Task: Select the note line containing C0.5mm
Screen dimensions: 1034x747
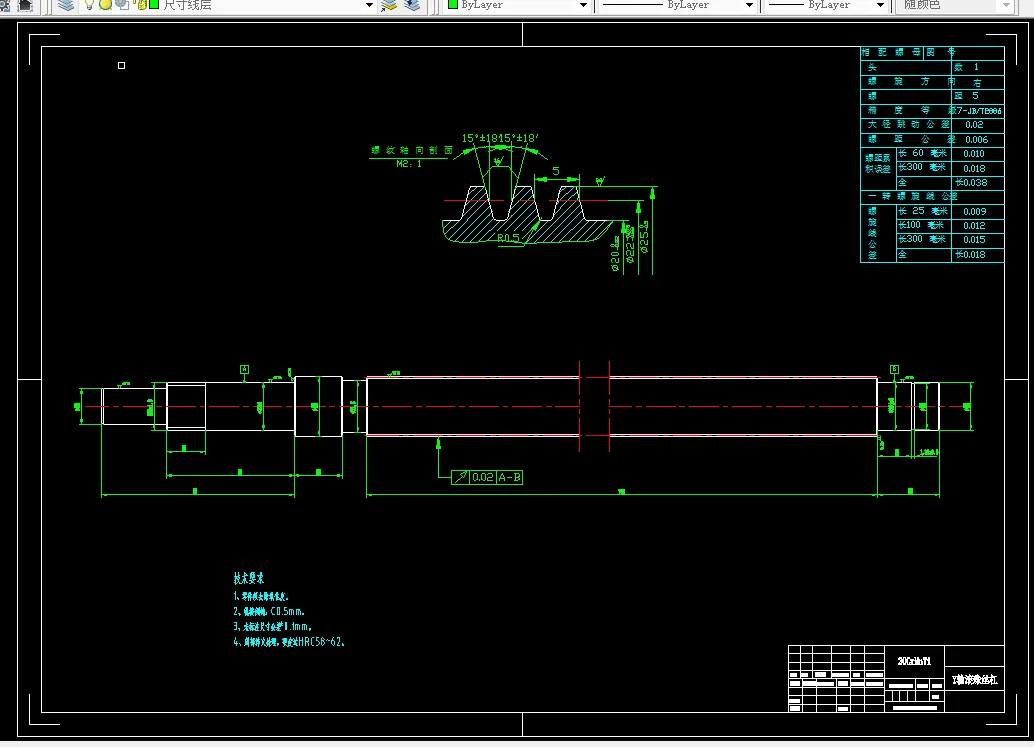Action: (269, 612)
